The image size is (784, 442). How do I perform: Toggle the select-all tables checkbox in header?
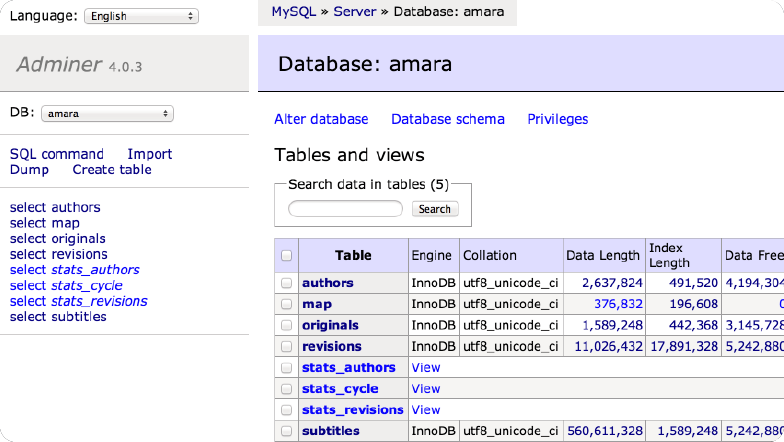pos(287,256)
